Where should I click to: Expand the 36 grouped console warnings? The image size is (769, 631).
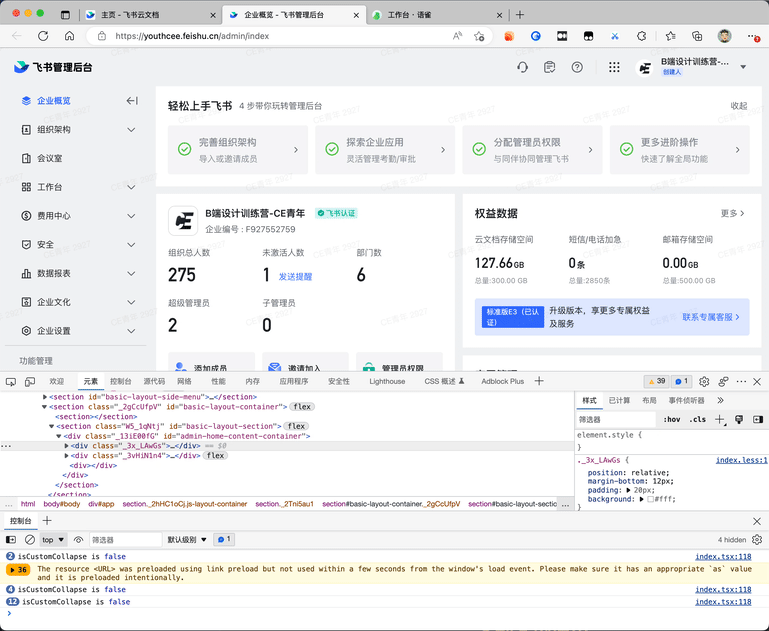point(18,570)
